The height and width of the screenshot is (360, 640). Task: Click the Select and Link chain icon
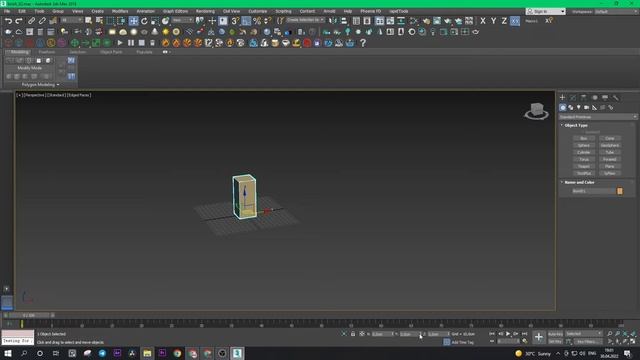coord(31,21)
